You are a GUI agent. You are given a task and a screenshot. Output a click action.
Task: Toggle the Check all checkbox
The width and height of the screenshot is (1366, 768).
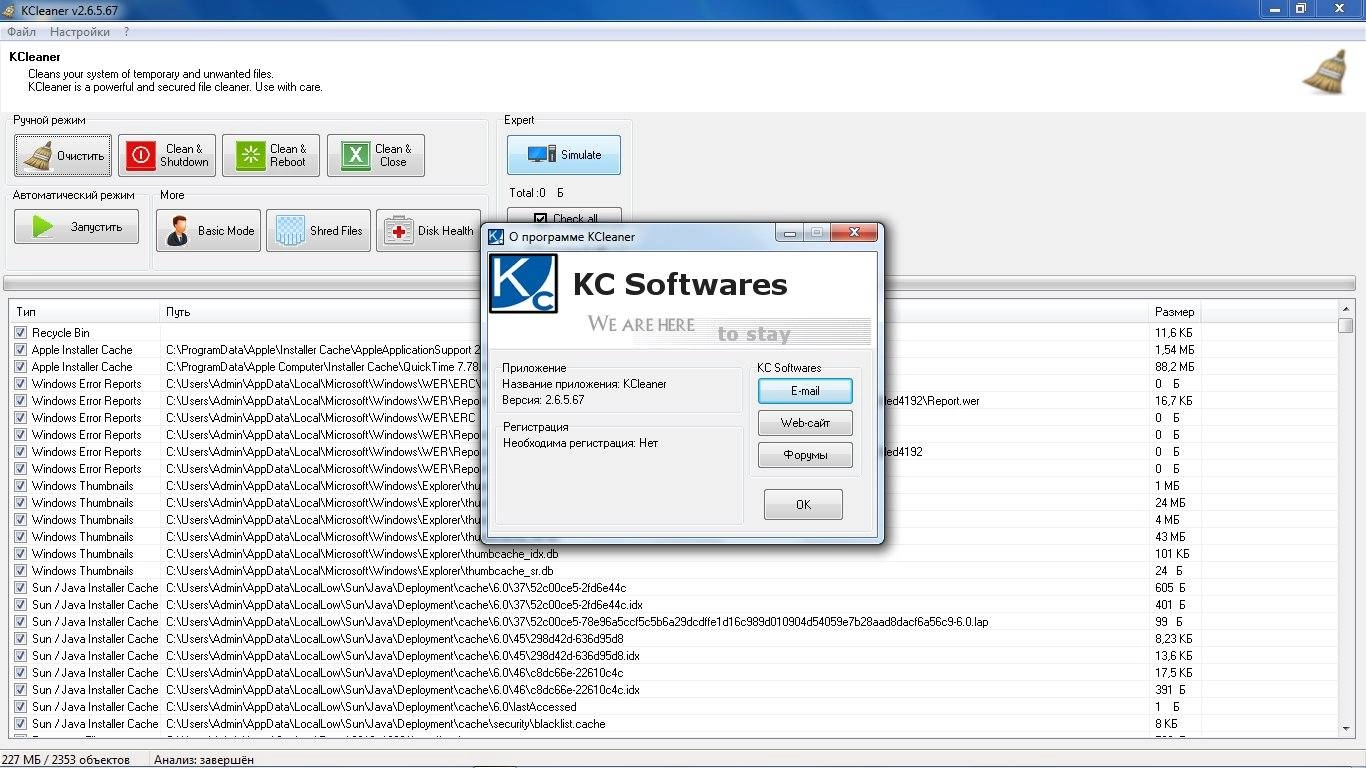[540, 219]
